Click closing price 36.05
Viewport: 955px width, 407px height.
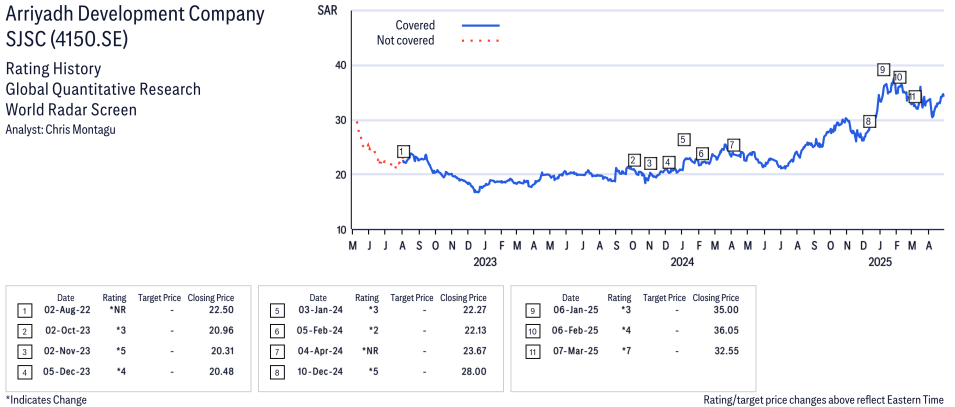tap(728, 331)
